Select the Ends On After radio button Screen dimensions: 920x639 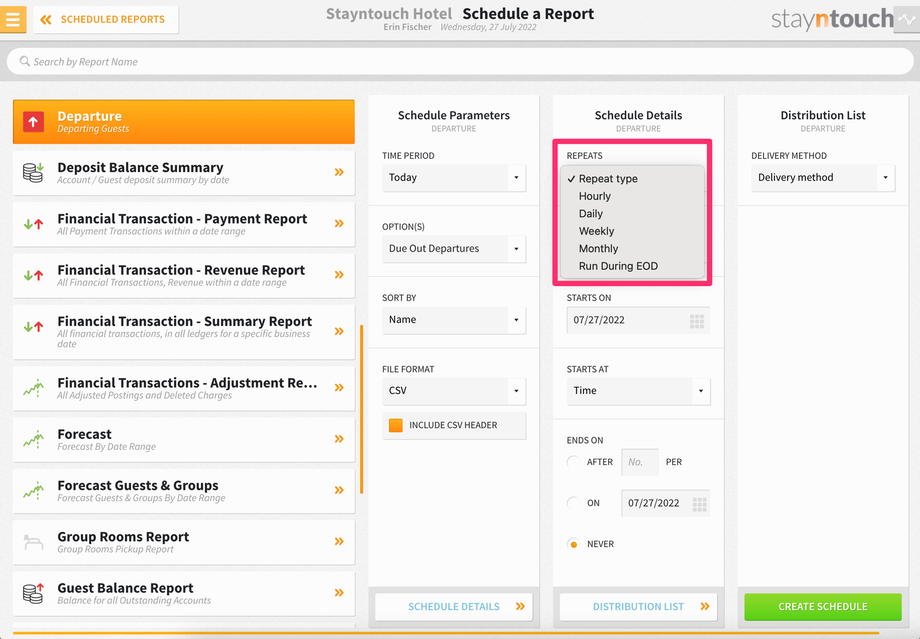pyautogui.click(x=574, y=462)
